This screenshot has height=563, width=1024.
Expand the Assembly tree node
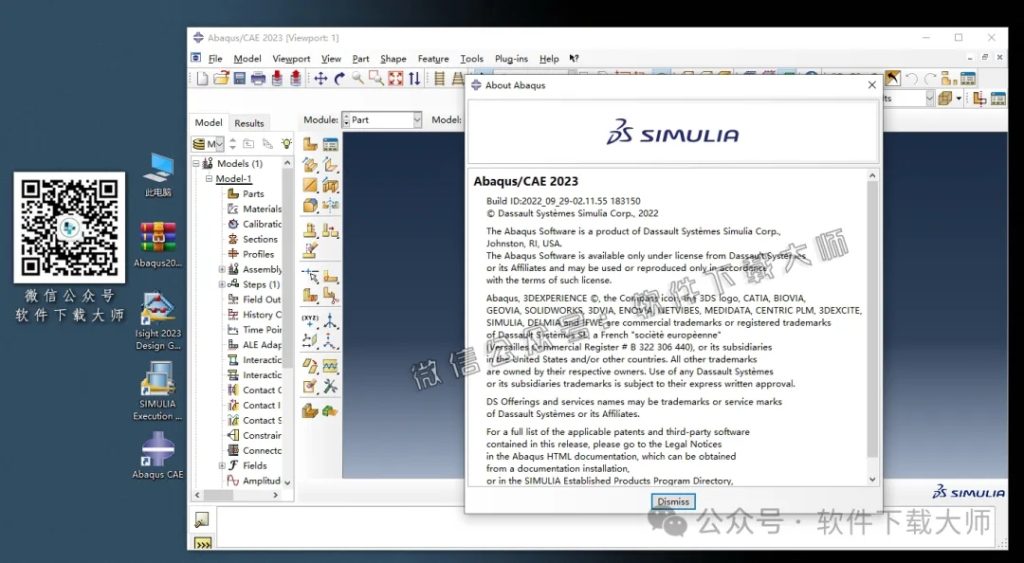click(x=222, y=269)
